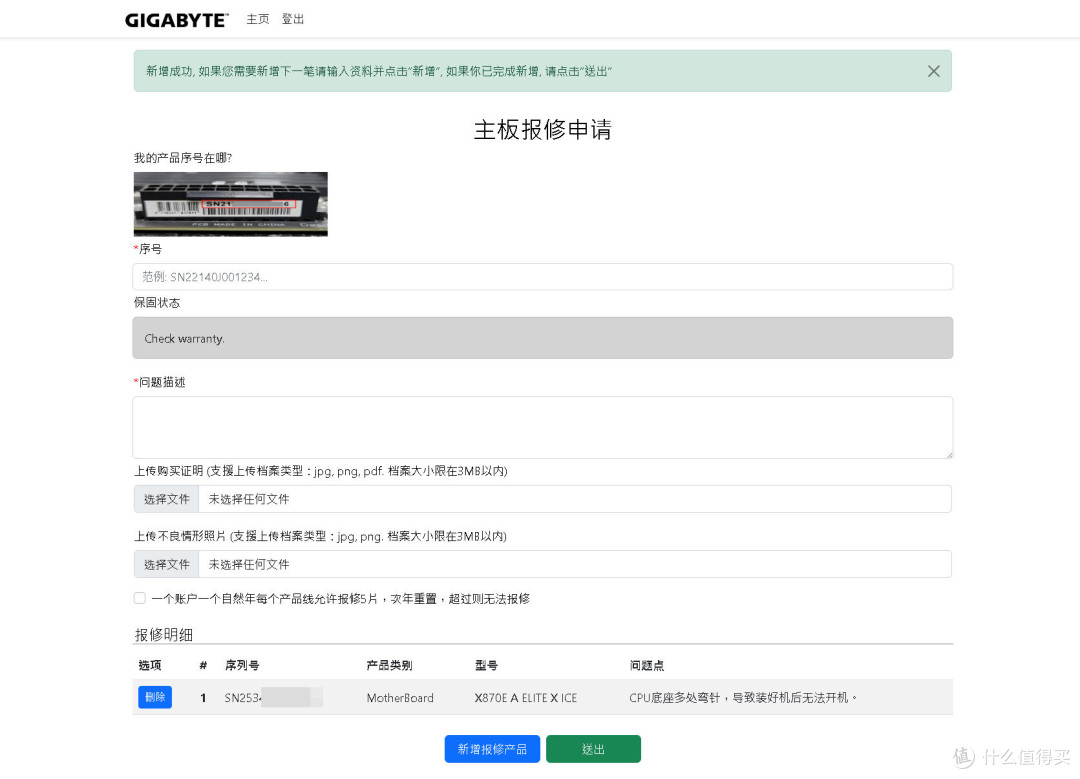Viewport: 1080px width, 779px height.
Task: Click the 保固状态 label
Action: [156, 302]
